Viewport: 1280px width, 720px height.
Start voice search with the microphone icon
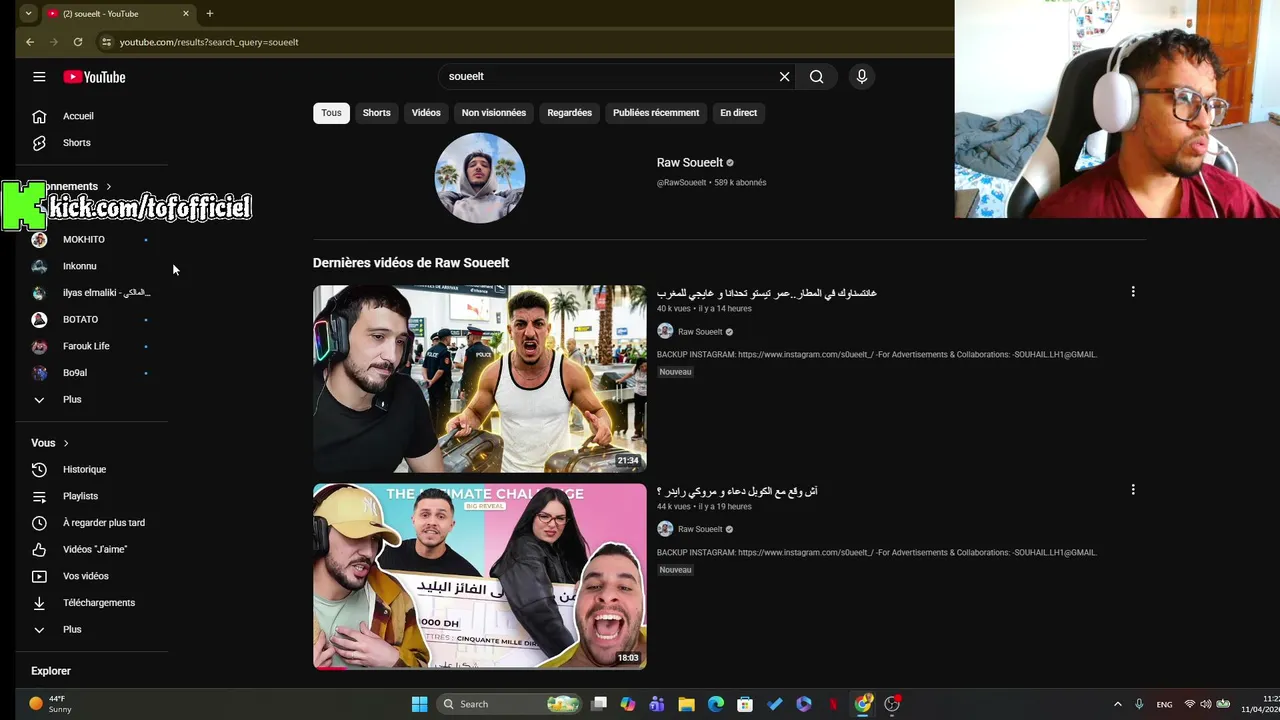click(x=862, y=76)
